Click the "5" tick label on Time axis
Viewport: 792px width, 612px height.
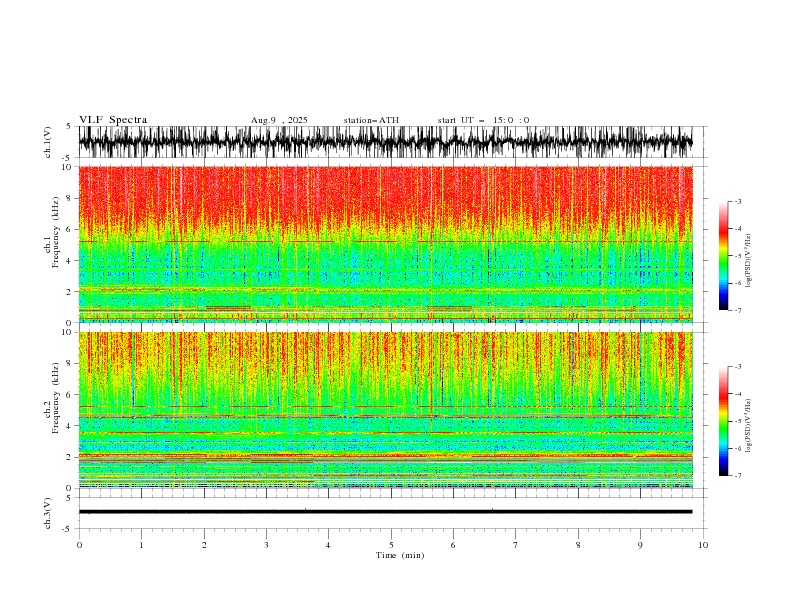(391, 545)
